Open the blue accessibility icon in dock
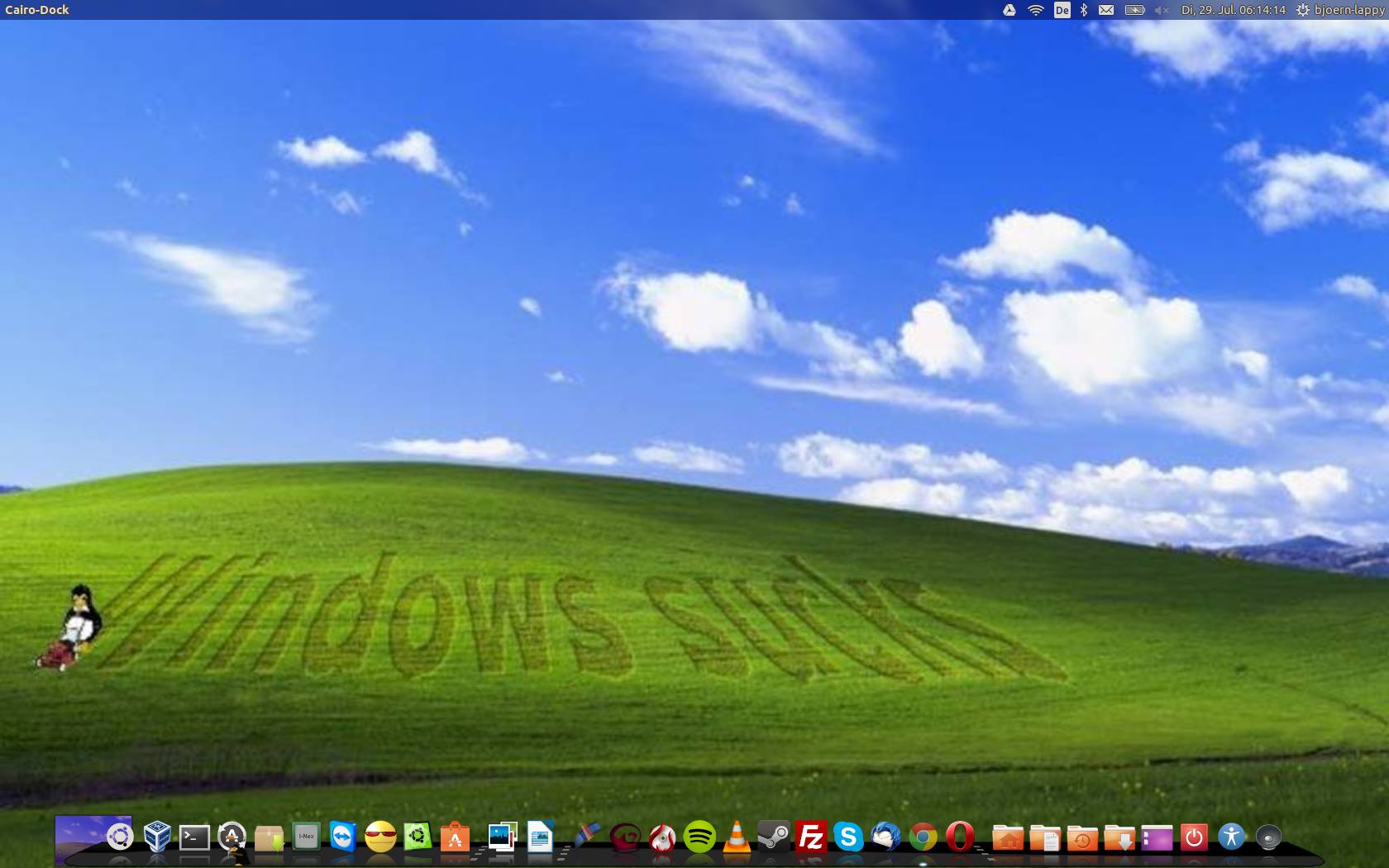1389x868 pixels. pyautogui.click(x=1231, y=837)
